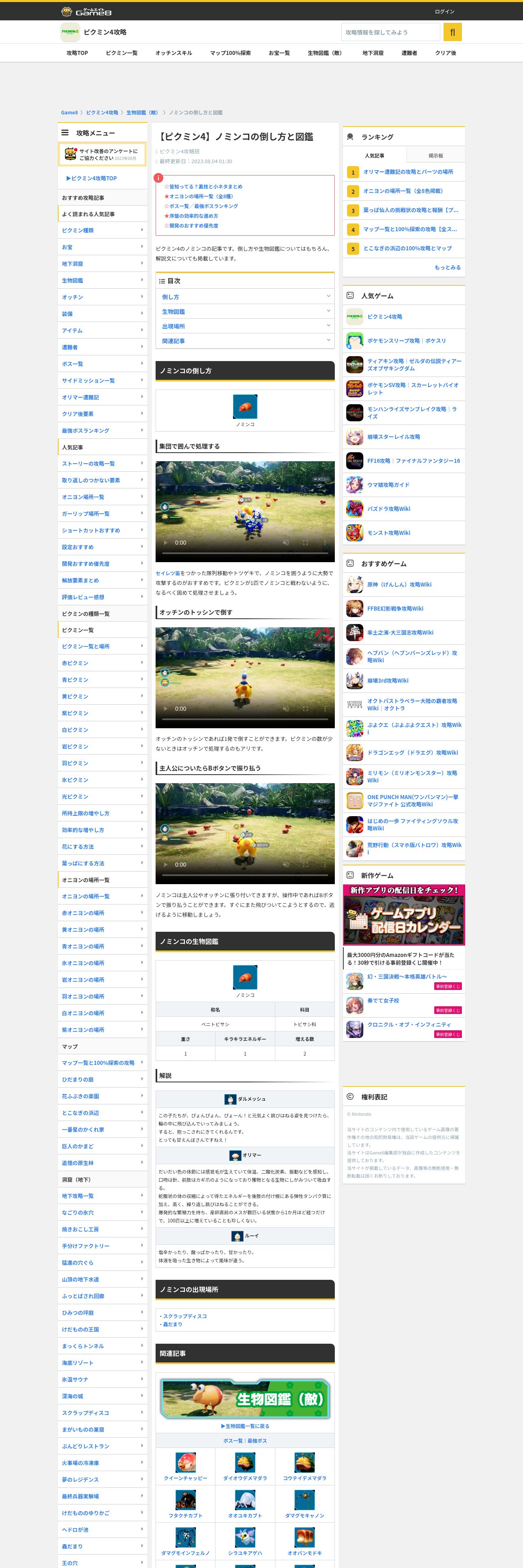Focus the 攻略情報を探してみよう search field
This screenshot has height=1568, width=523.
click(x=390, y=32)
